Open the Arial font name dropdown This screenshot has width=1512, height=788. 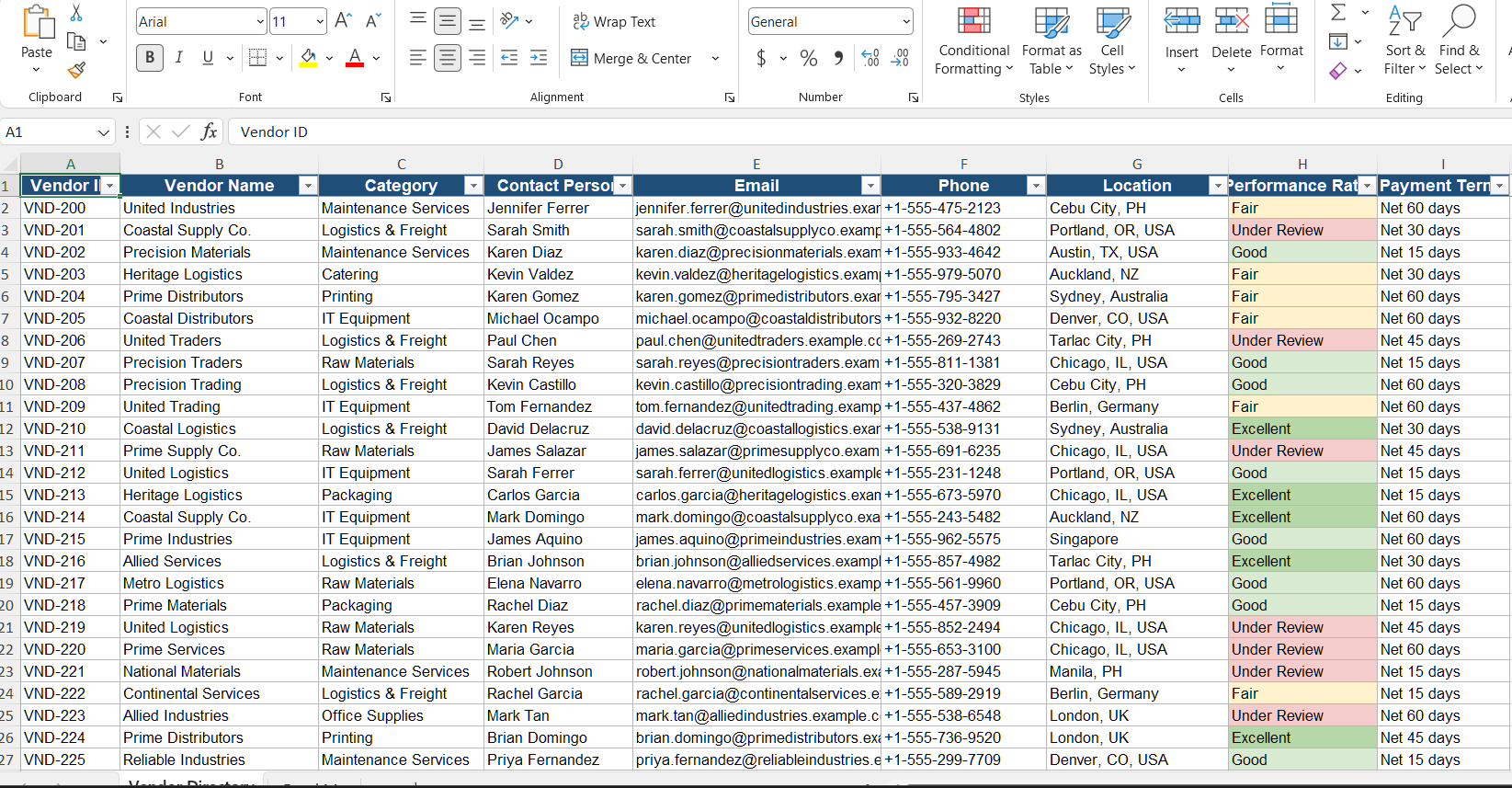[x=261, y=21]
